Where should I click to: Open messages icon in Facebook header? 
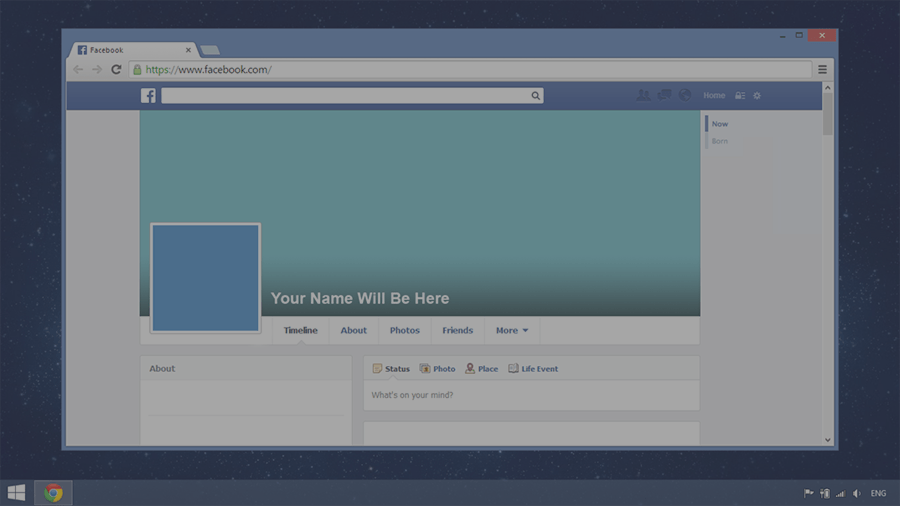(664, 95)
